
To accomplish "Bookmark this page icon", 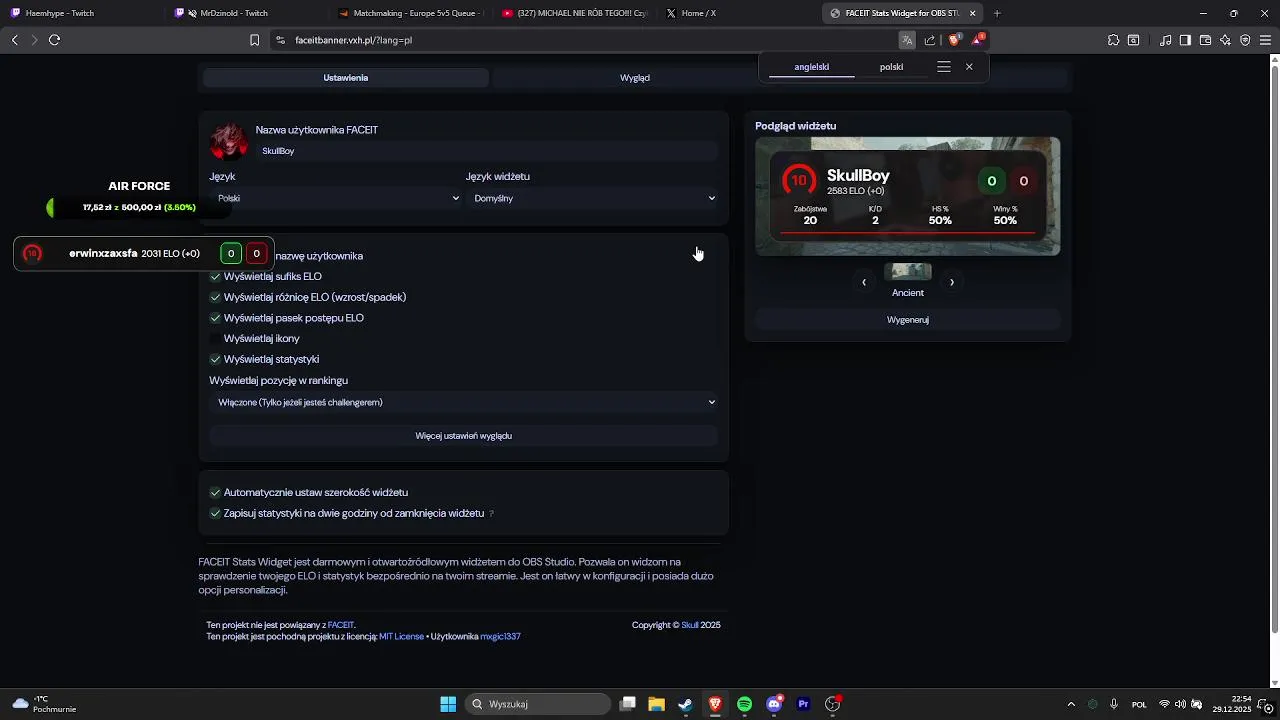I will [x=254, y=40].
